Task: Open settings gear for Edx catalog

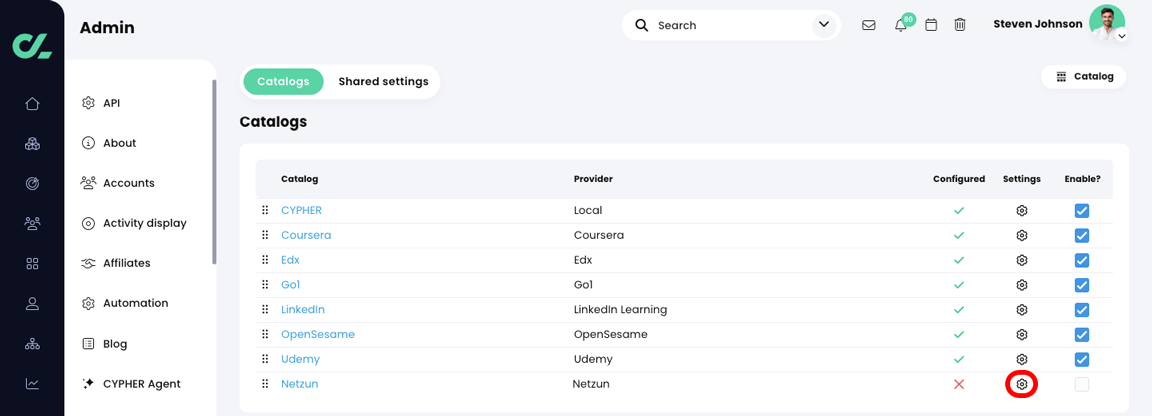Action: coord(1021,260)
